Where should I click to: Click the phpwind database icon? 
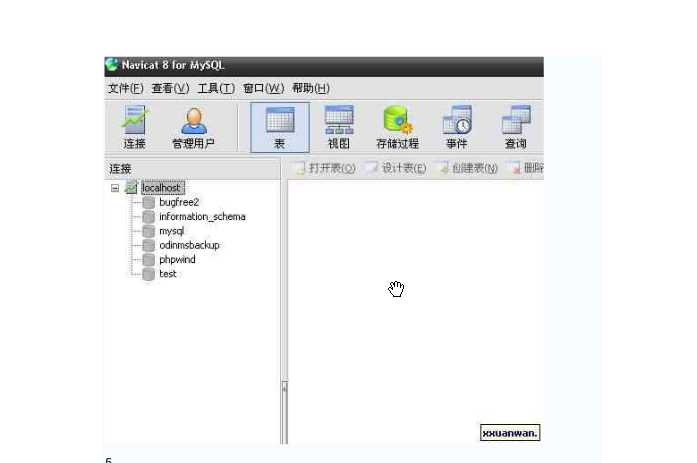click(x=148, y=259)
